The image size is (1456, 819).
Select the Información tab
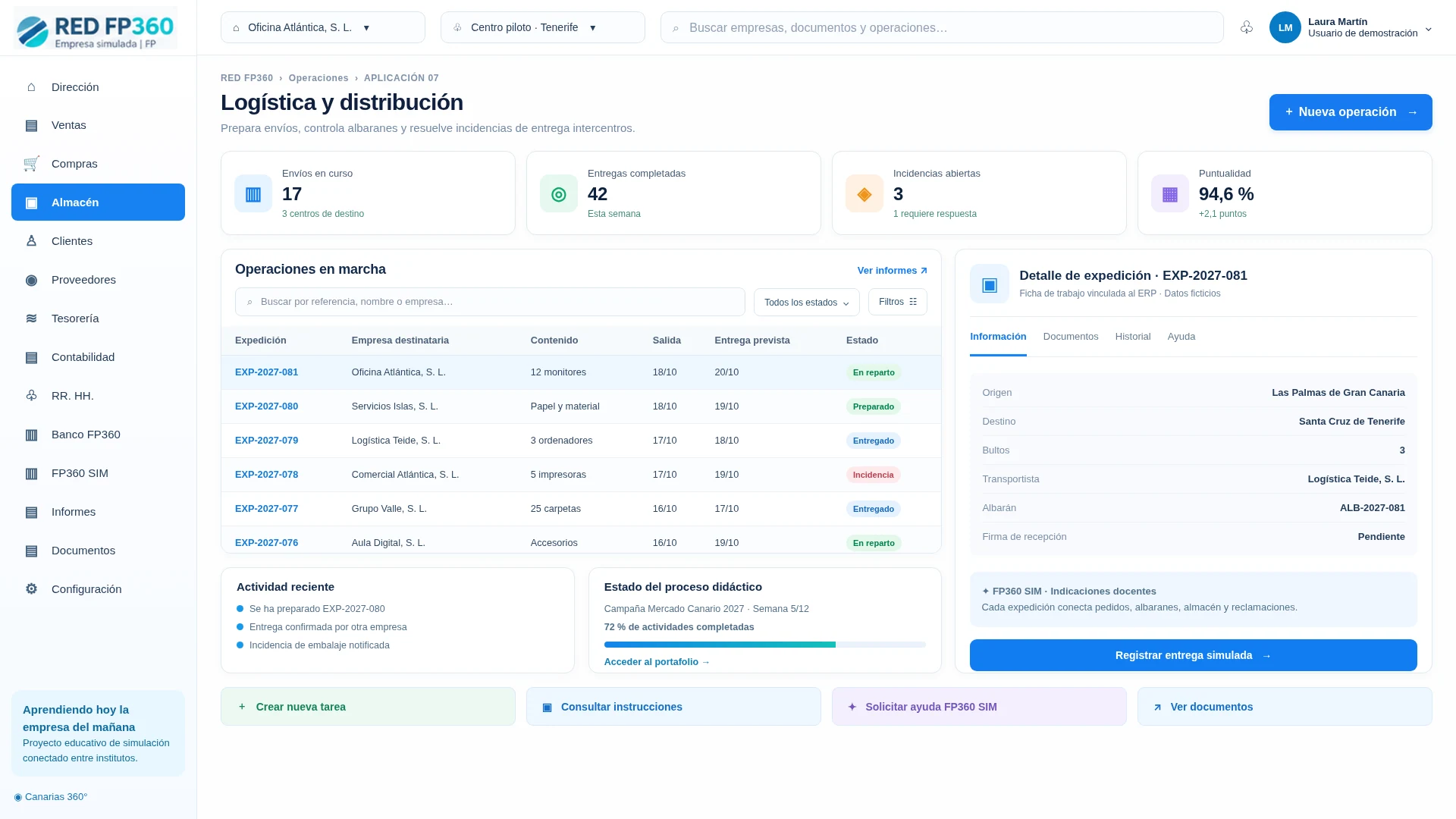(998, 337)
